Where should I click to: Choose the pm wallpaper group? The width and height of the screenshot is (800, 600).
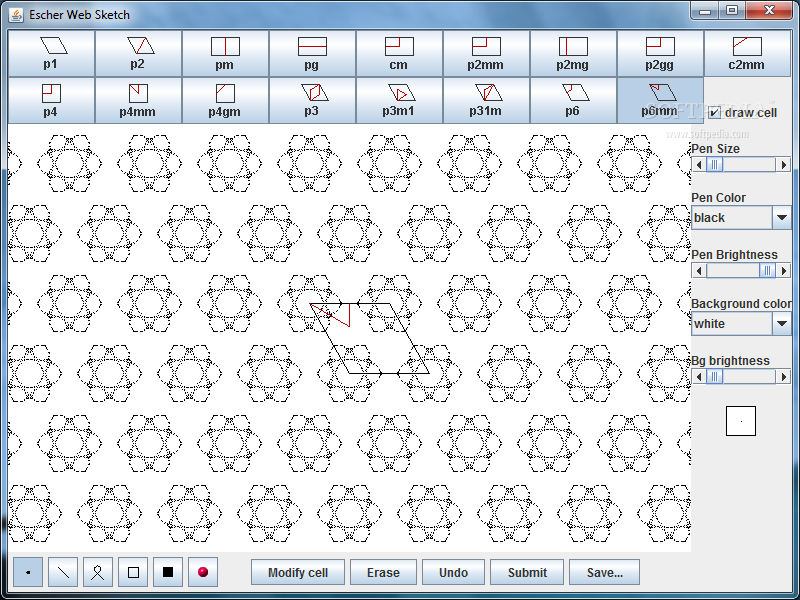pos(226,54)
